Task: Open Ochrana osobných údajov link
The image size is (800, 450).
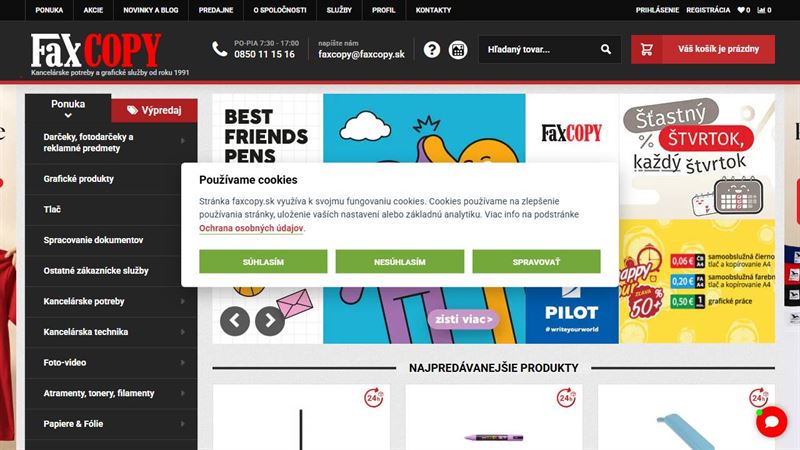Action: pos(251,228)
